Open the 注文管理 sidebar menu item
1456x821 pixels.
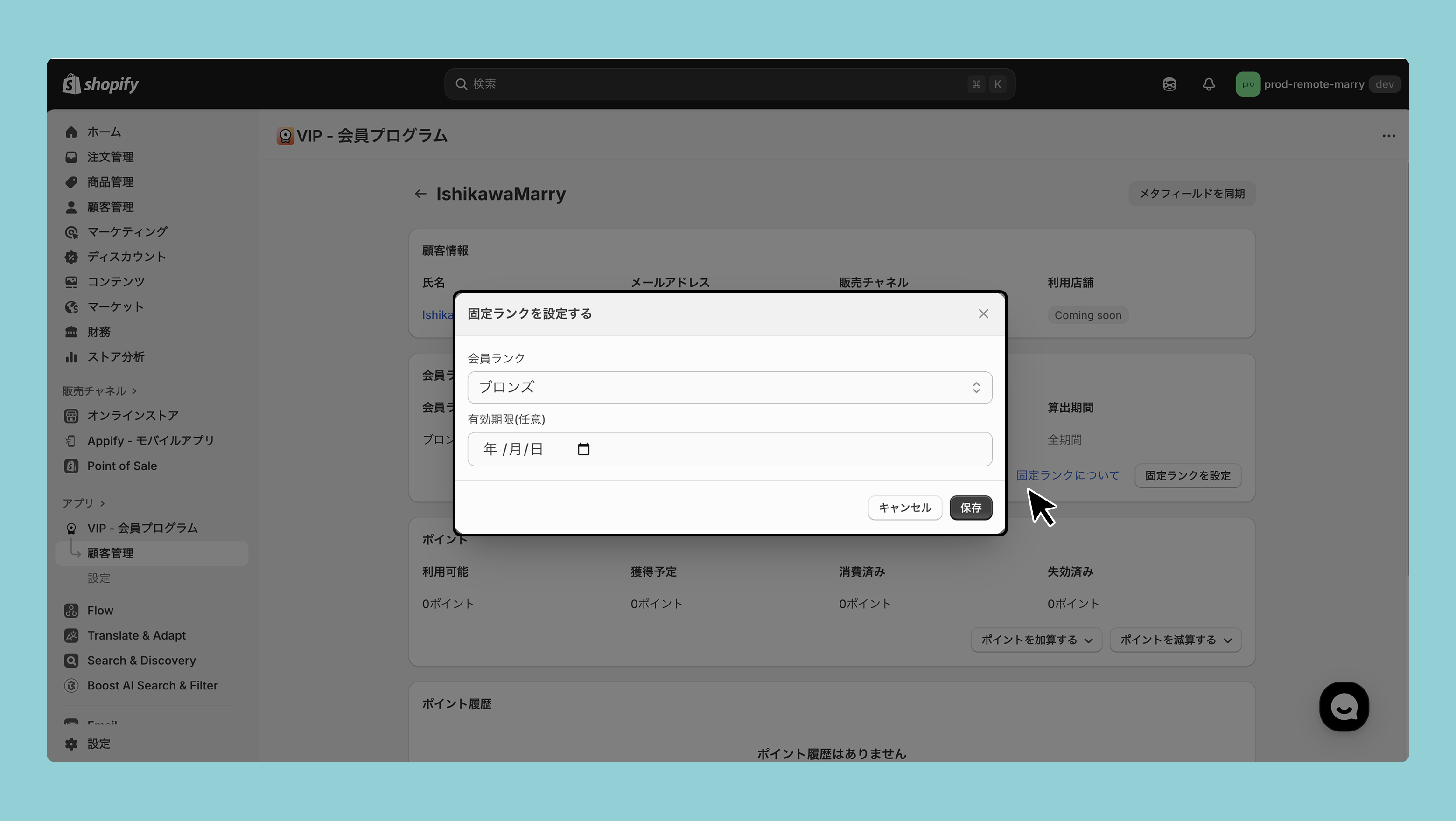(110, 157)
